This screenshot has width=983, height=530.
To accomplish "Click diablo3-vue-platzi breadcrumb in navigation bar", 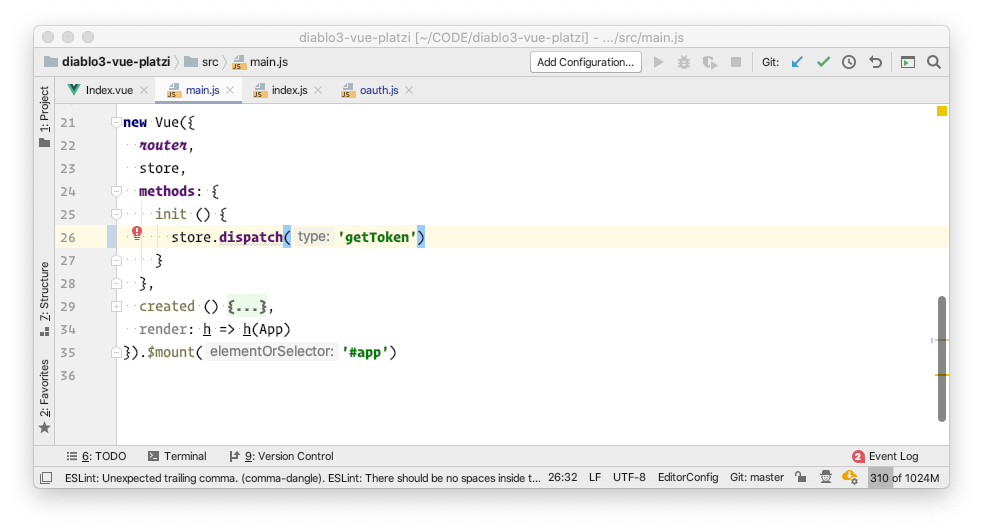I will click(x=107, y=62).
